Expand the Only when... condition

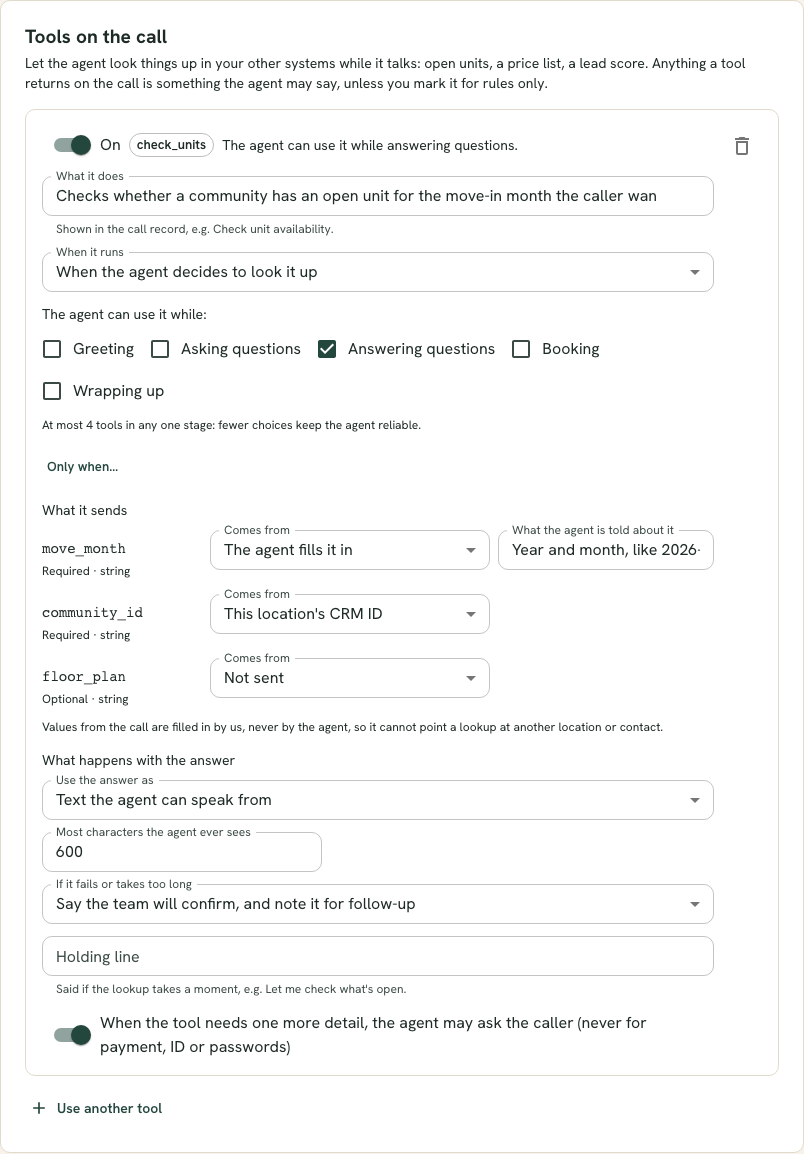point(82,467)
